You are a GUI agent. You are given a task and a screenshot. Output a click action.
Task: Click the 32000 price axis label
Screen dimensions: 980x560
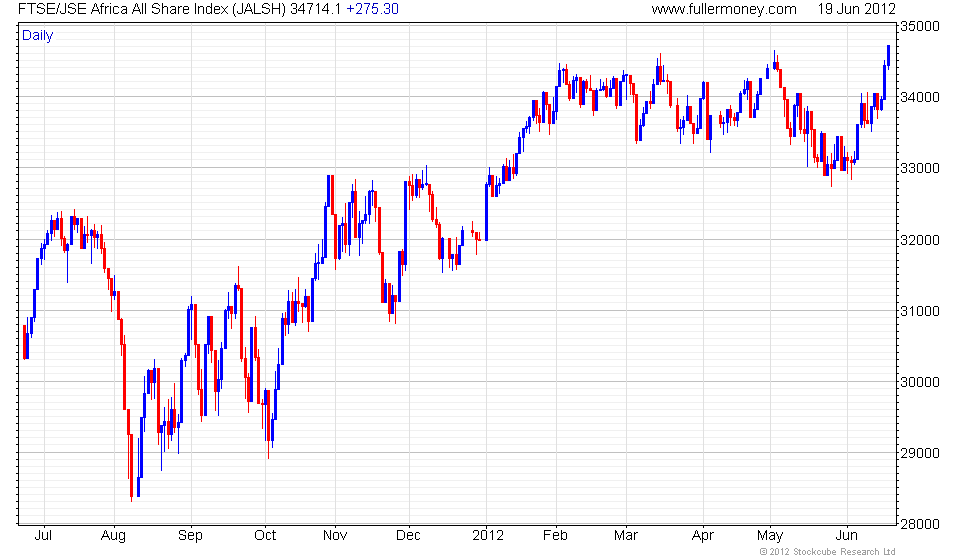click(x=919, y=240)
